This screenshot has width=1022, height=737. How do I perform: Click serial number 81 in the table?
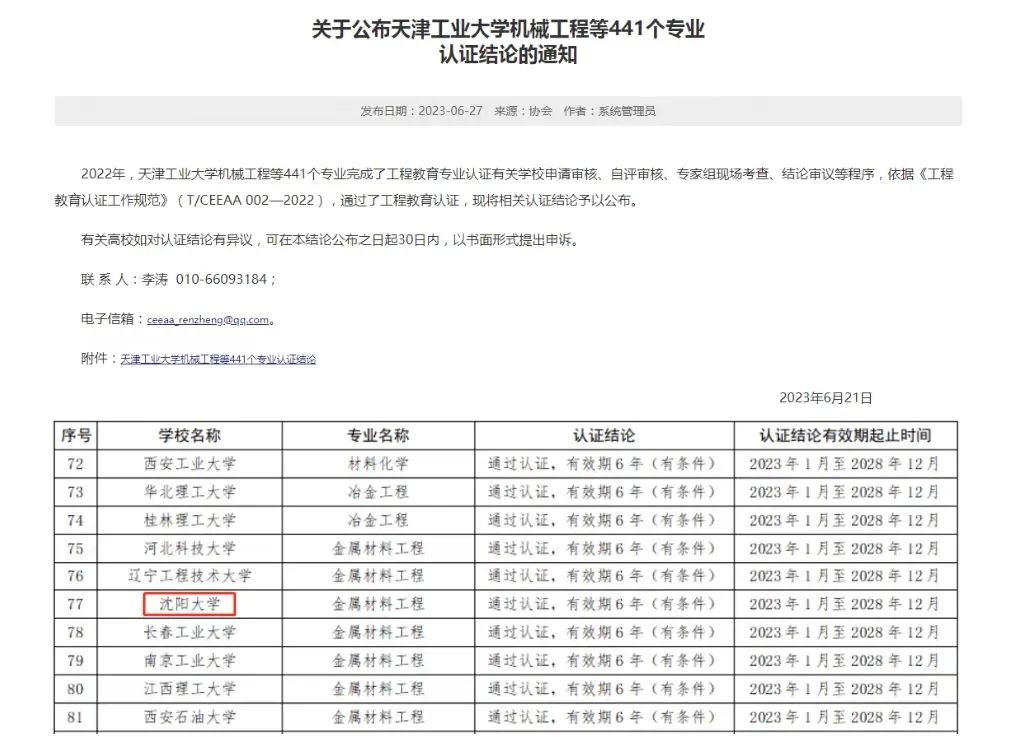tap(76, 717)
